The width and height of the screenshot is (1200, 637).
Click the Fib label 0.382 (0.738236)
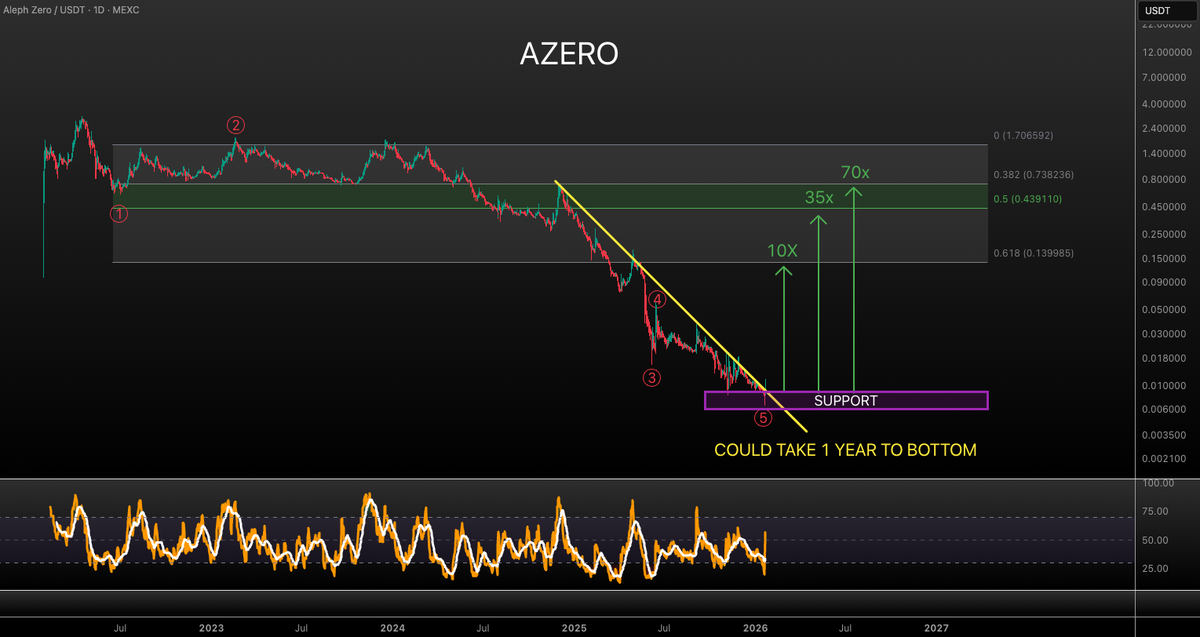1033,174
